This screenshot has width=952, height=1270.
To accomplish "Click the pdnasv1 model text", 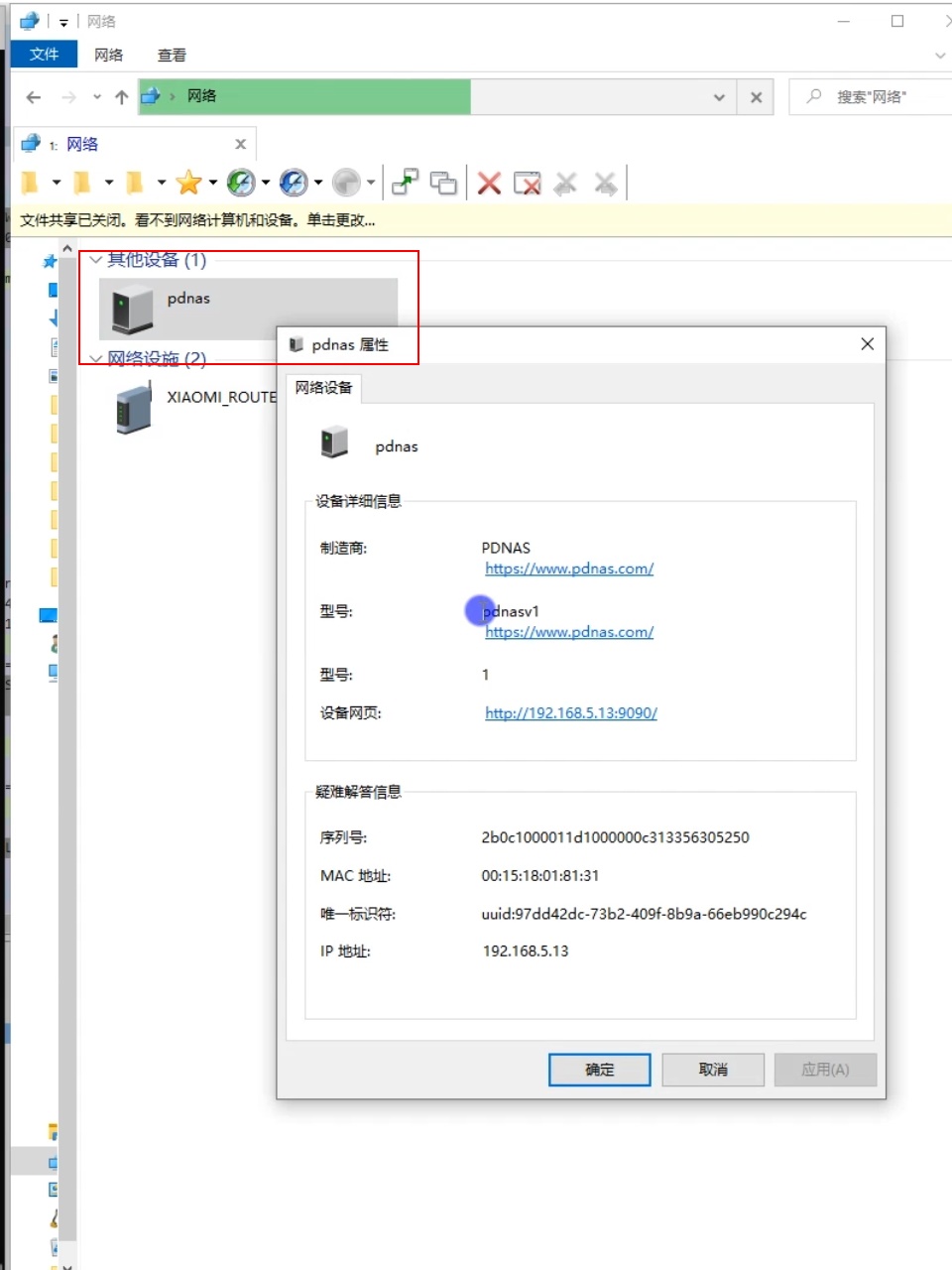I will (510, 611).
